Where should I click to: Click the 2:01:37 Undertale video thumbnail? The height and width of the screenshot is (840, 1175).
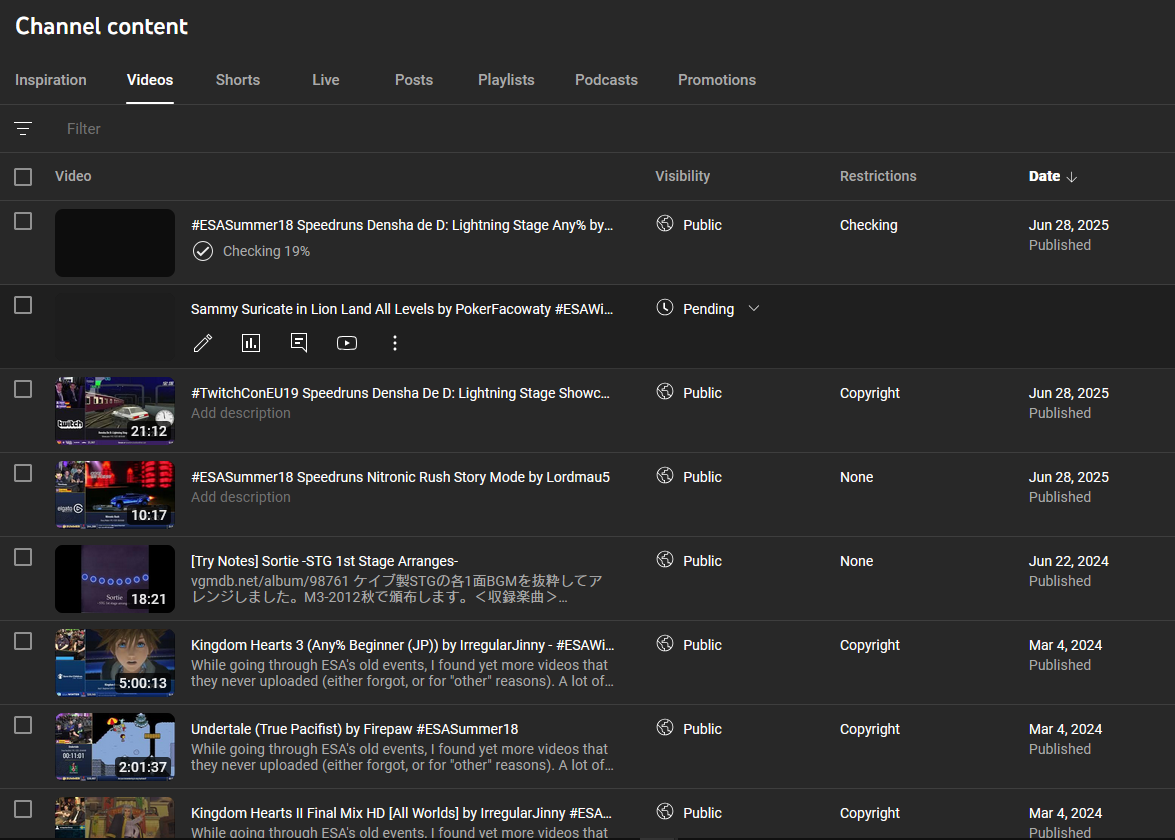point(115,746)
